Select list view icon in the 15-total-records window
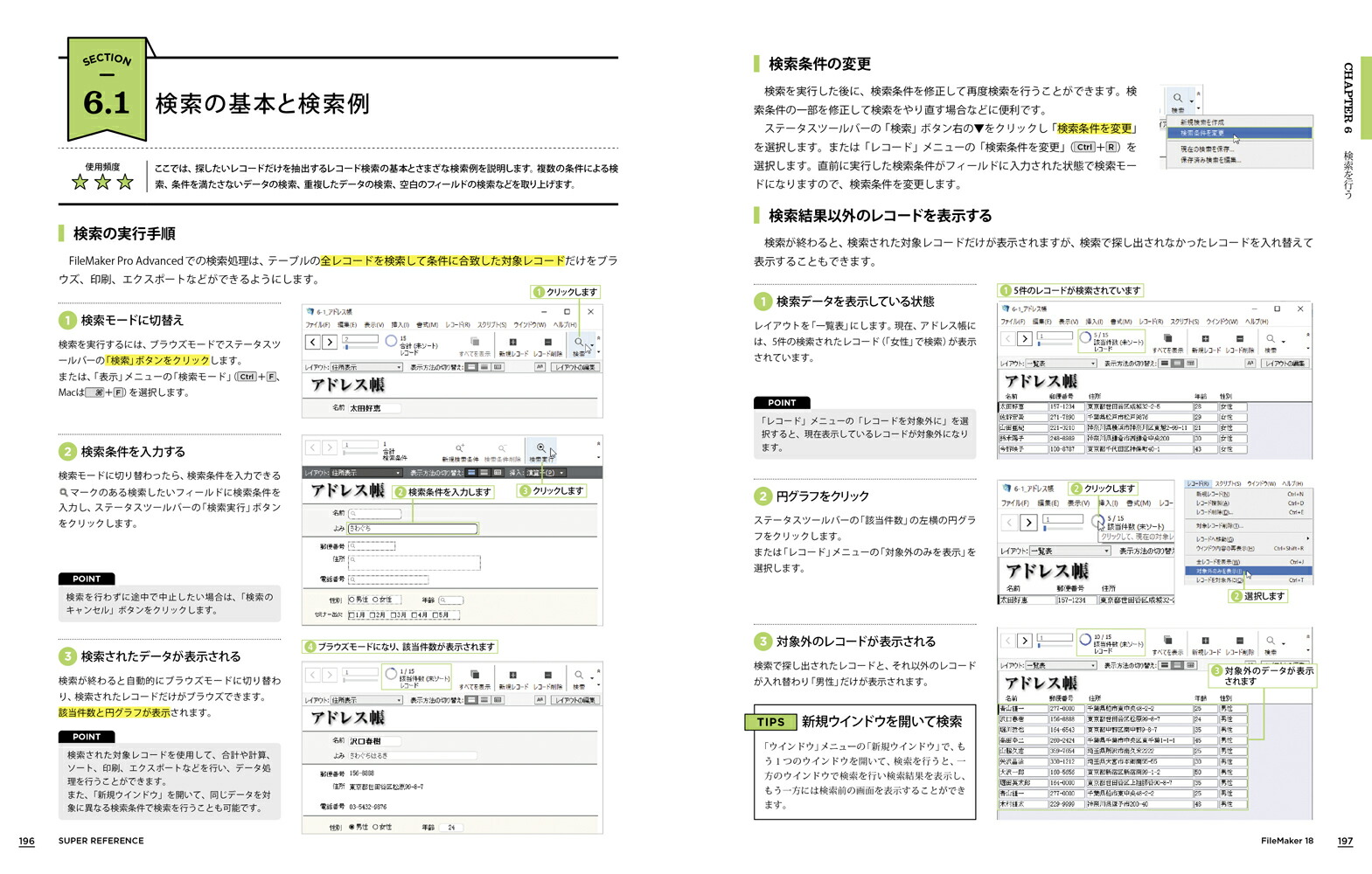1372x874 pixels. tap(485, 367)
